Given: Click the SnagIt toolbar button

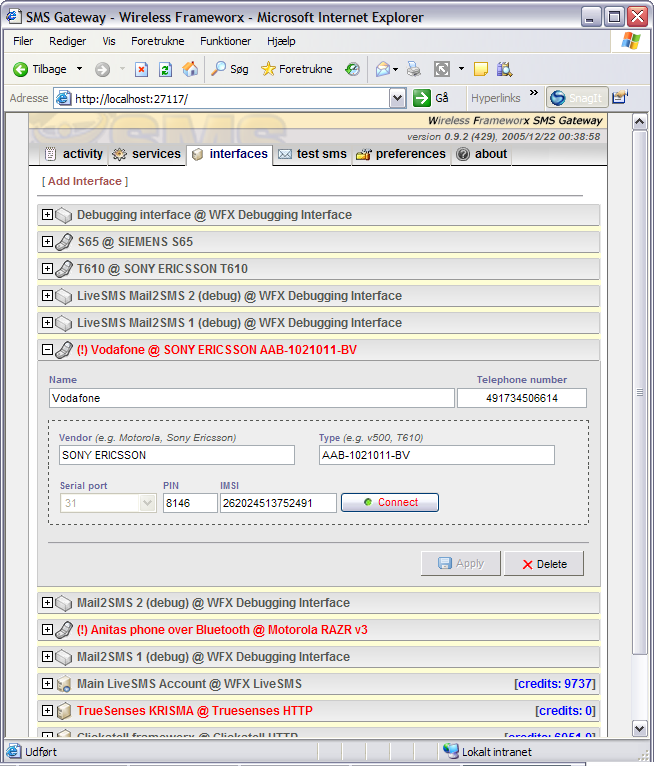Looking at the screenshot, I should (x=577, y=98).
